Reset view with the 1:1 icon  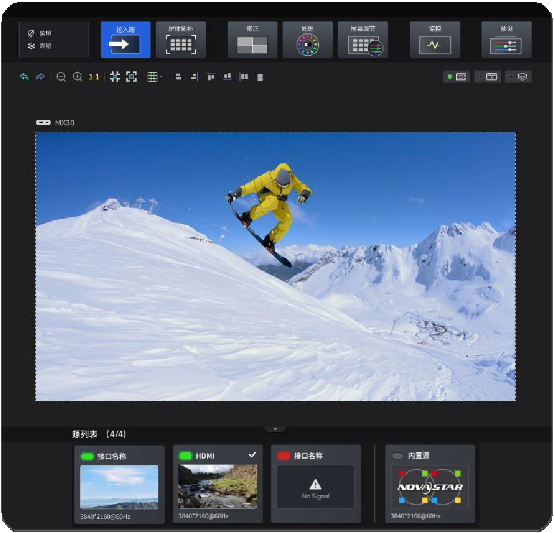pyautogui.click(x=94, y=77)
